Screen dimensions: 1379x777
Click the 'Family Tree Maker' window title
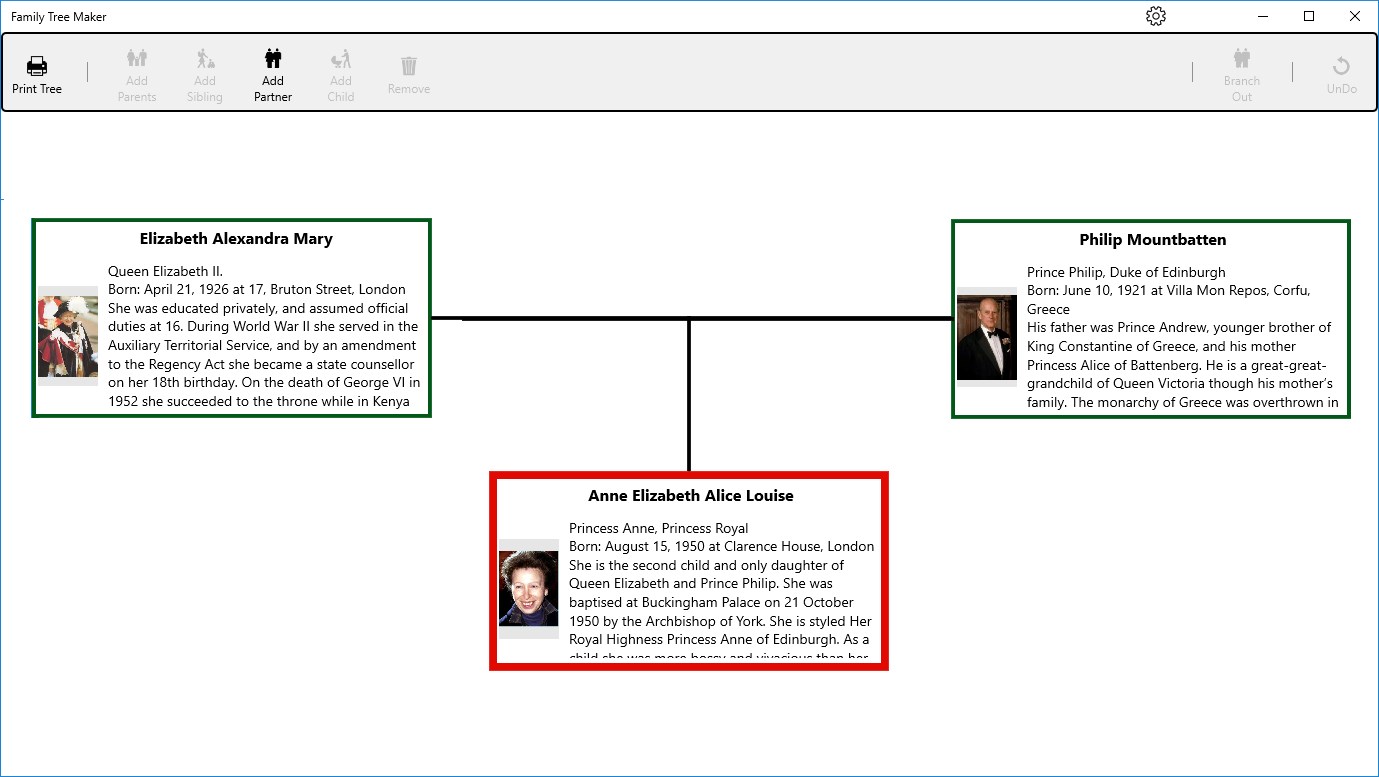(59, 17)
